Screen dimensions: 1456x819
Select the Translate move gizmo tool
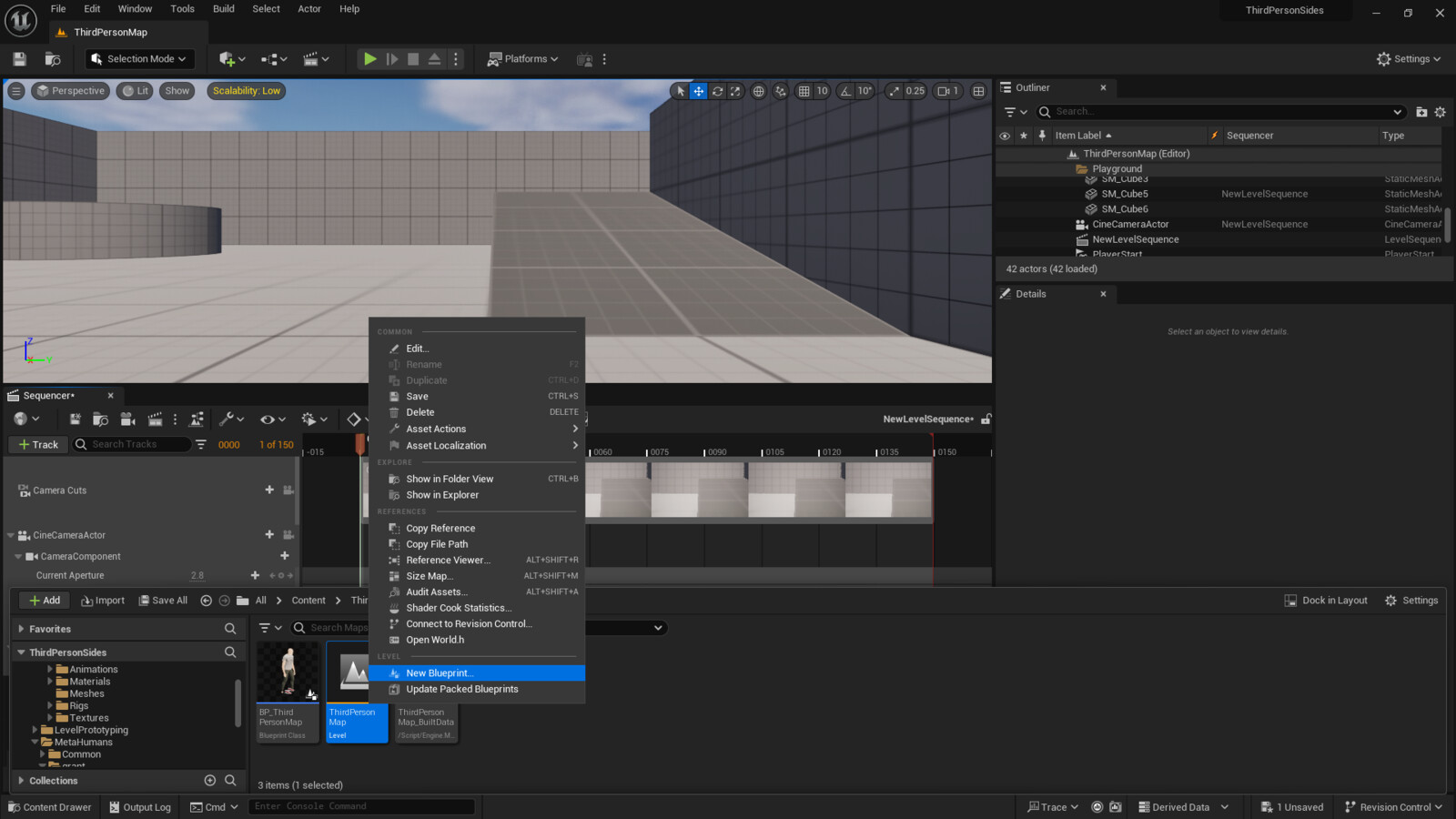[699, 91]
